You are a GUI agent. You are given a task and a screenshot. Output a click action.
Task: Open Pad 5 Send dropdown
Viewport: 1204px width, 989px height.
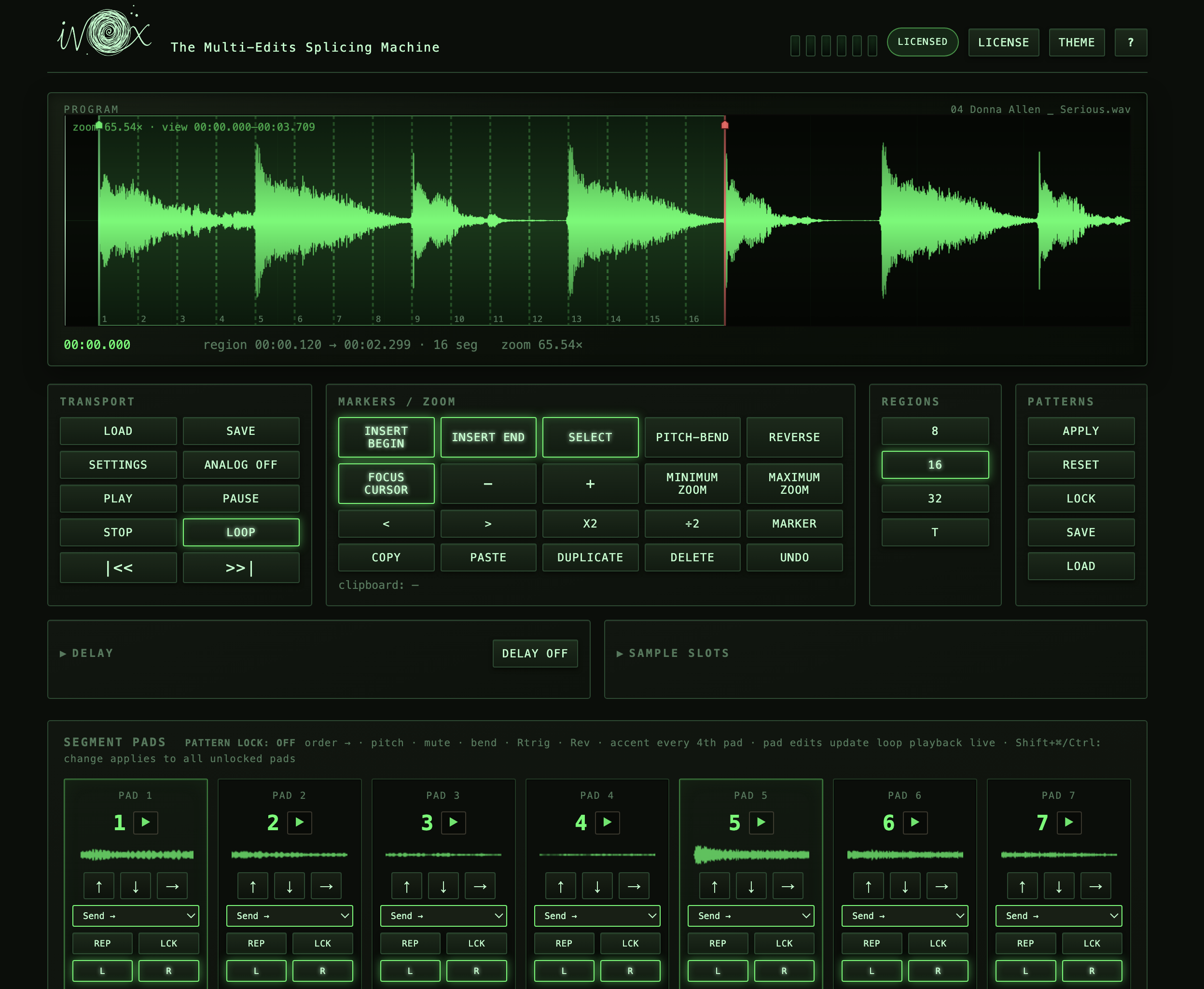(751, 916)
